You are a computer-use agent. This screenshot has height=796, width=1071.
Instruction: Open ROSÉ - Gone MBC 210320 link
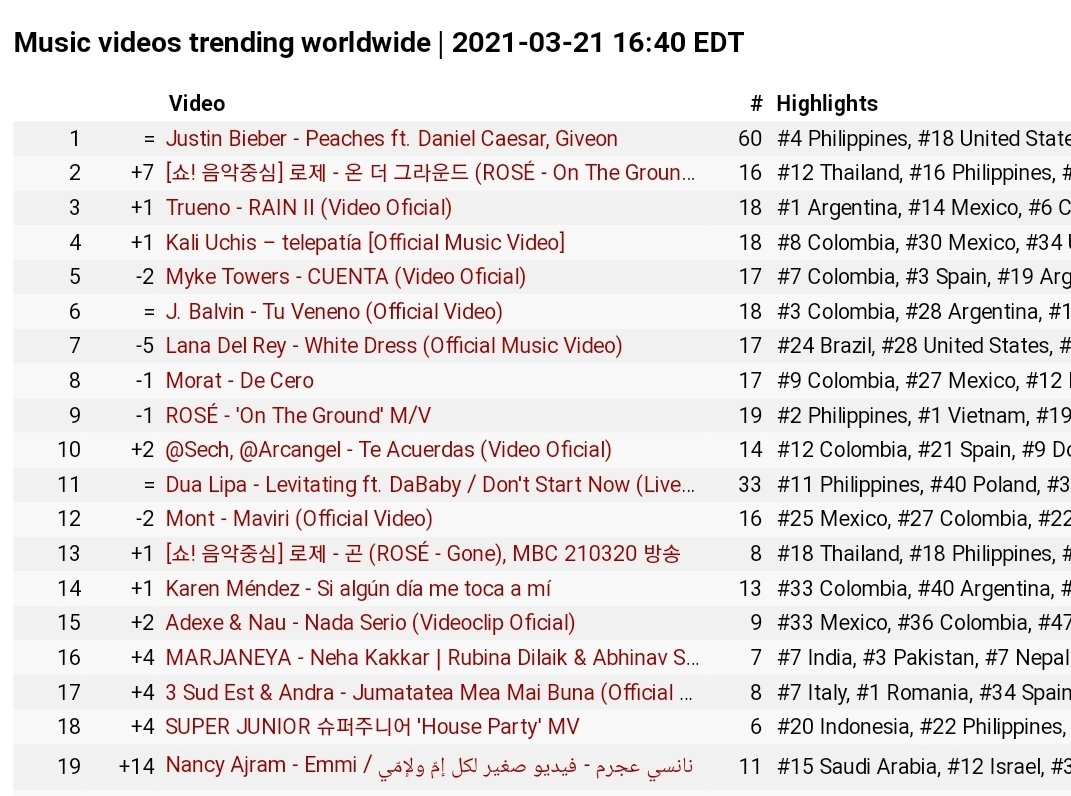pos(423,553)
